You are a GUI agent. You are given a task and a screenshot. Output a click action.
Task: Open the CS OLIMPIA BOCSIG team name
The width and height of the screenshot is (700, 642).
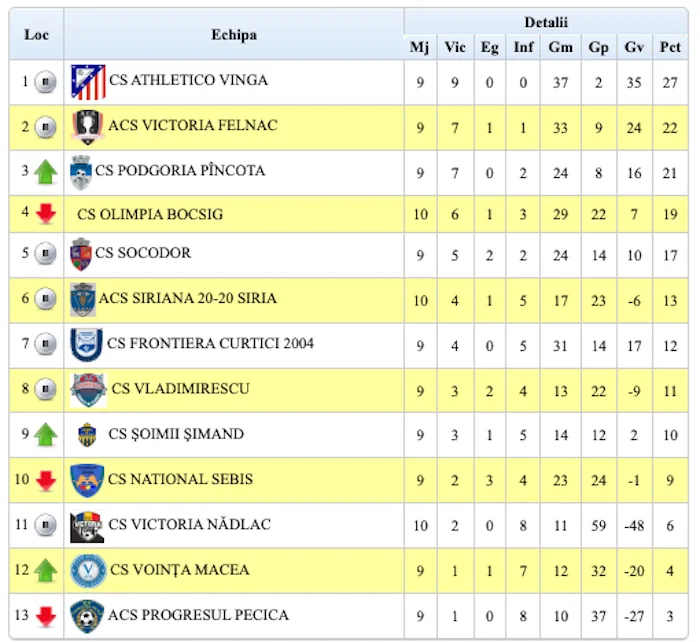click(150, 214)
